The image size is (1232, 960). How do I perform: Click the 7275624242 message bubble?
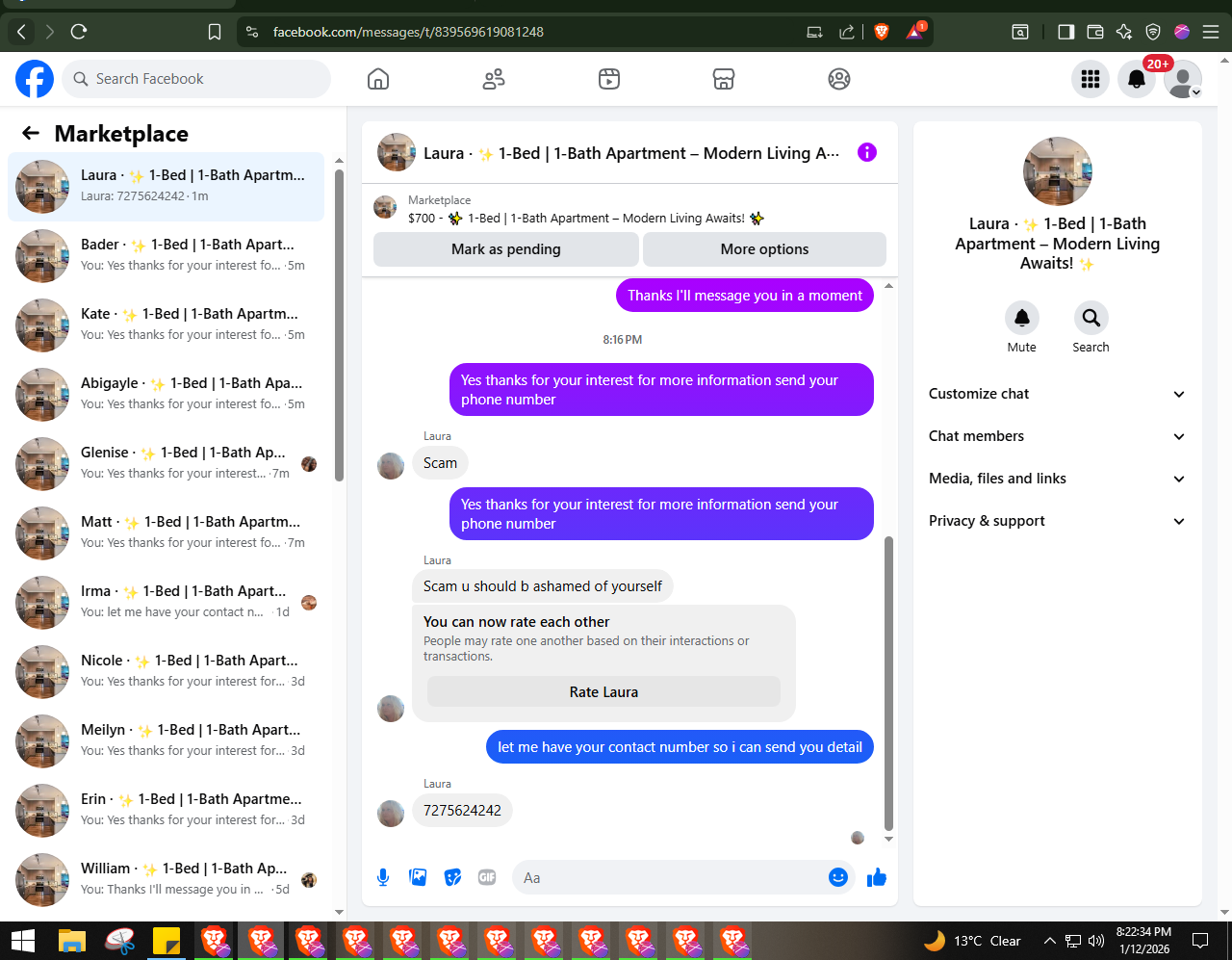point(462,811)
